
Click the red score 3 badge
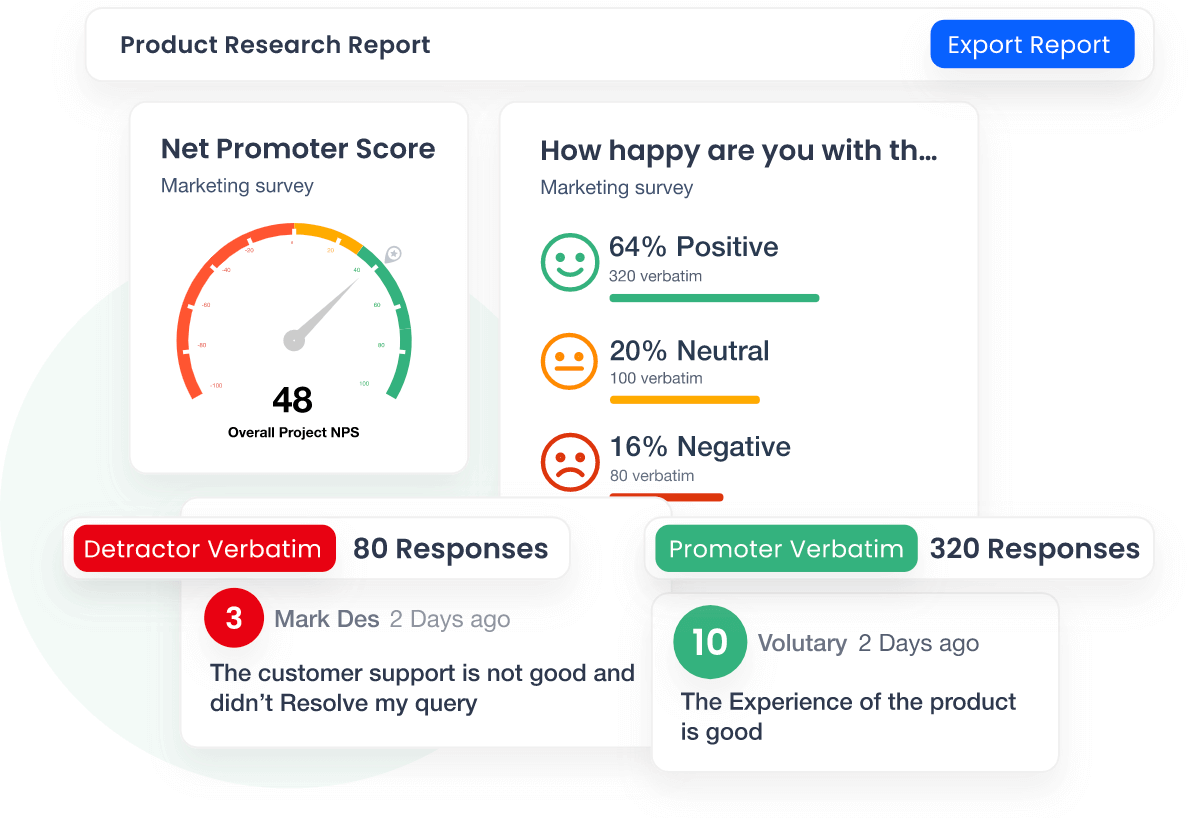point(233,618)
